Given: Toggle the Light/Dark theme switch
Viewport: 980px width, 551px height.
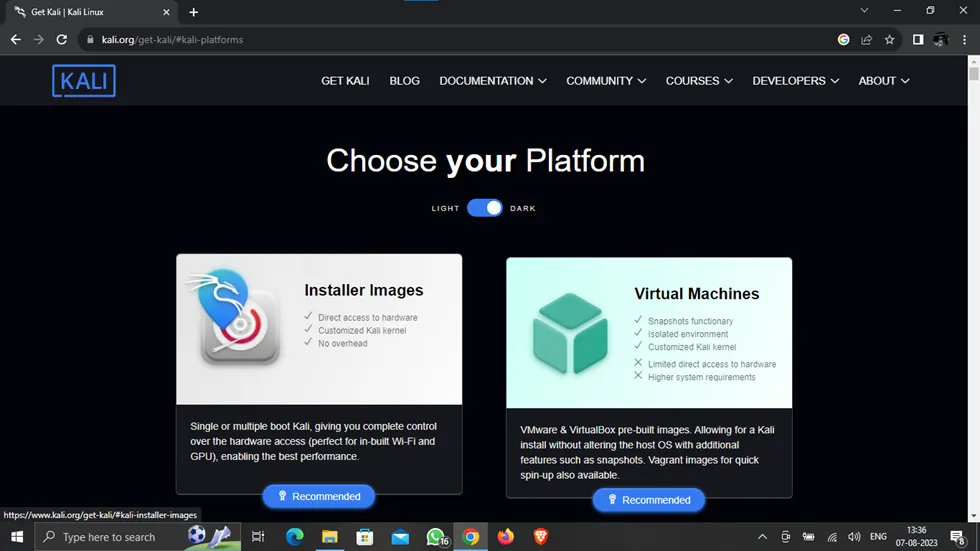Looking at the screenshot, I should (x=484, y=208).
